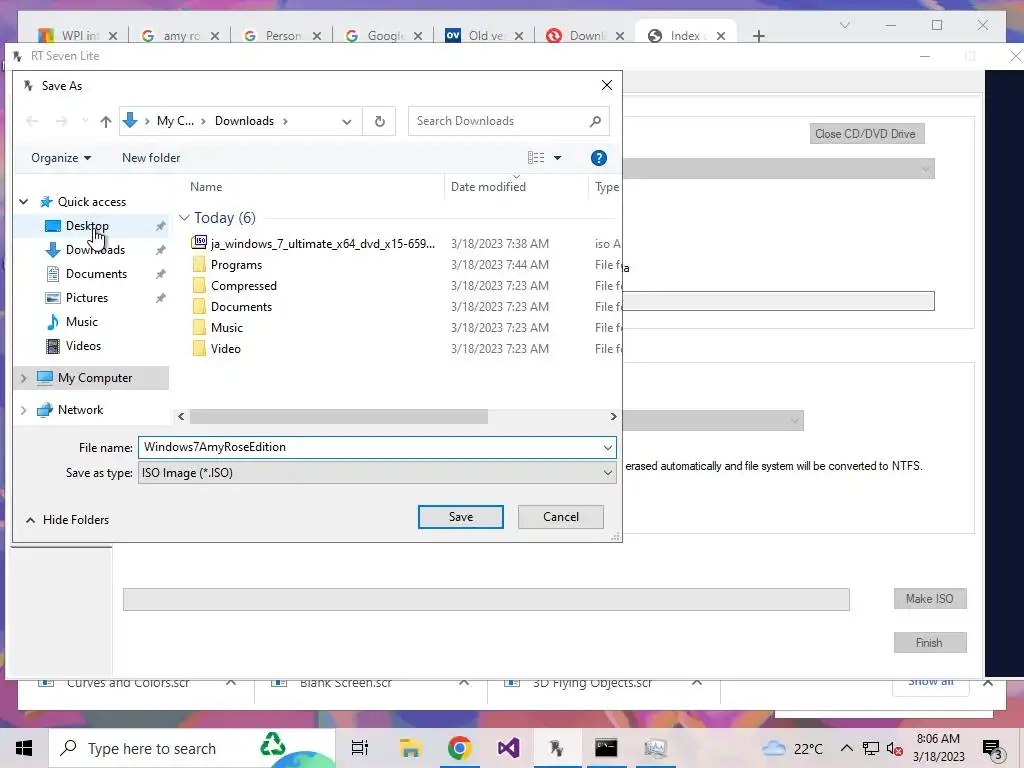Change the view layout icon

click(536, 158)
